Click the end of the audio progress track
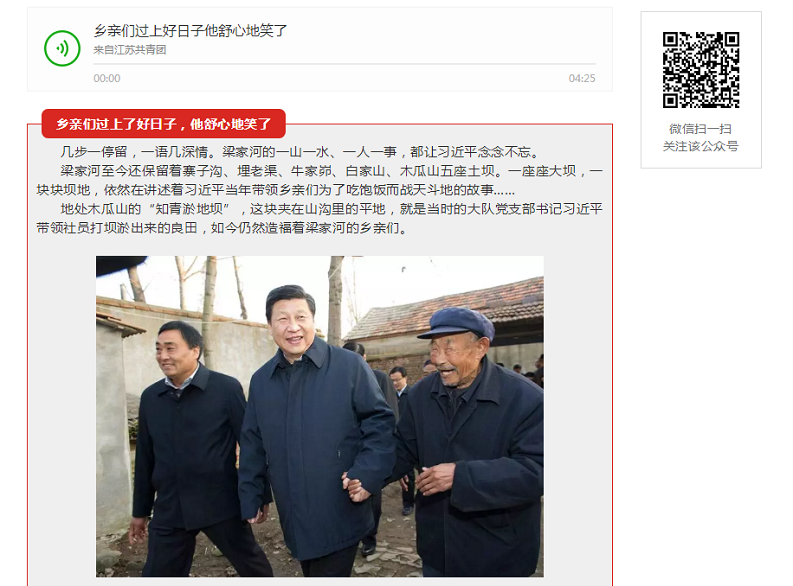The image size is (793, 586). [595, 64]
